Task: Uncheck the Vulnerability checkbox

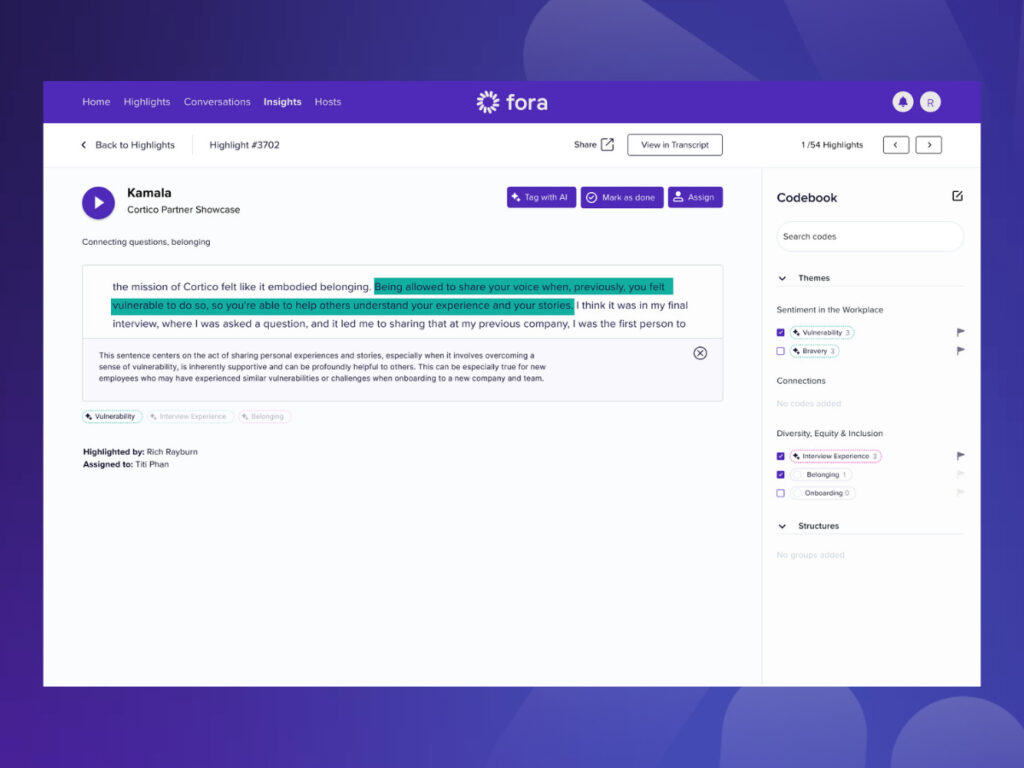Action: (x=780, y=332)
